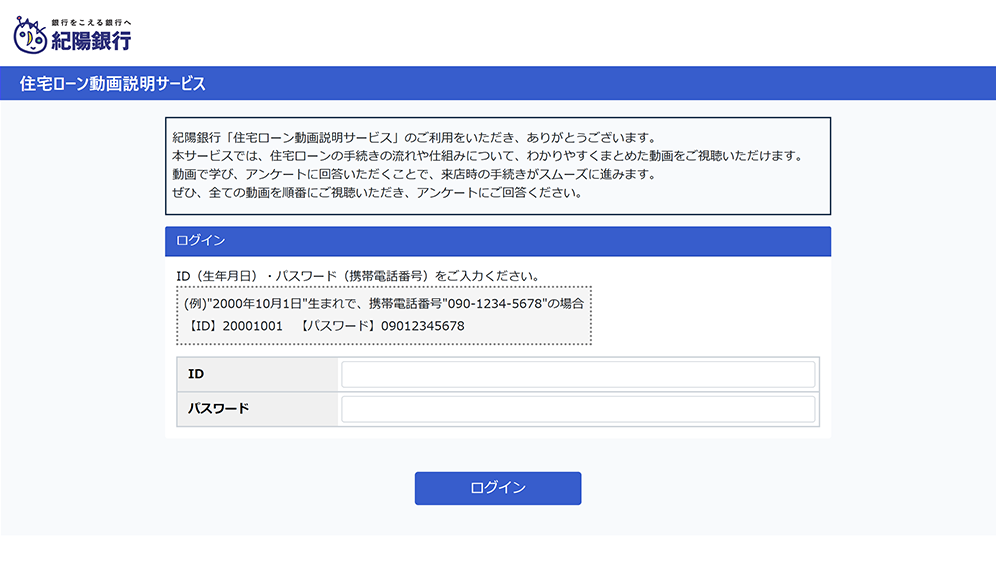Click the notice line starting ぜひ、全ての動画
996x567 pixels.
pyautogui.click(x=379, y=192)
